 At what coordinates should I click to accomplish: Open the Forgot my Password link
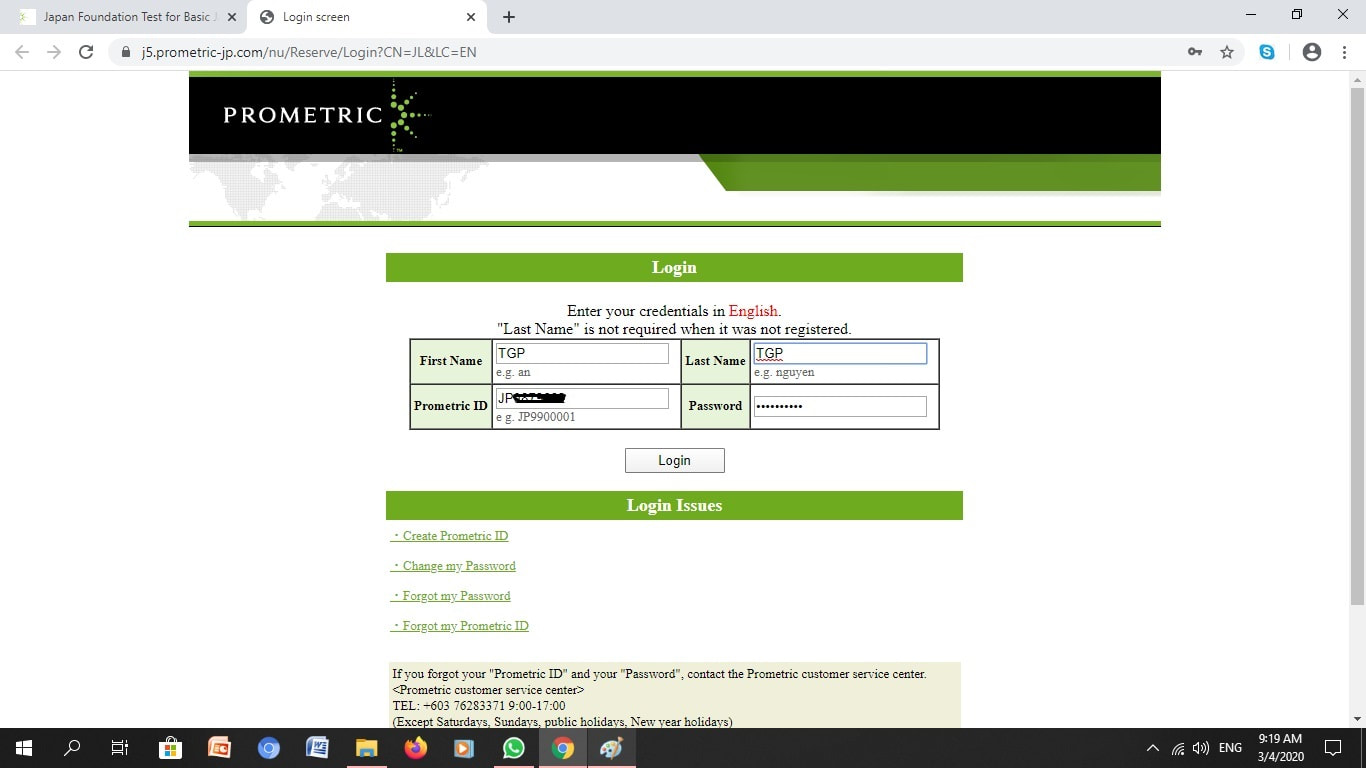pyautogui.click(x=451, y=596)
